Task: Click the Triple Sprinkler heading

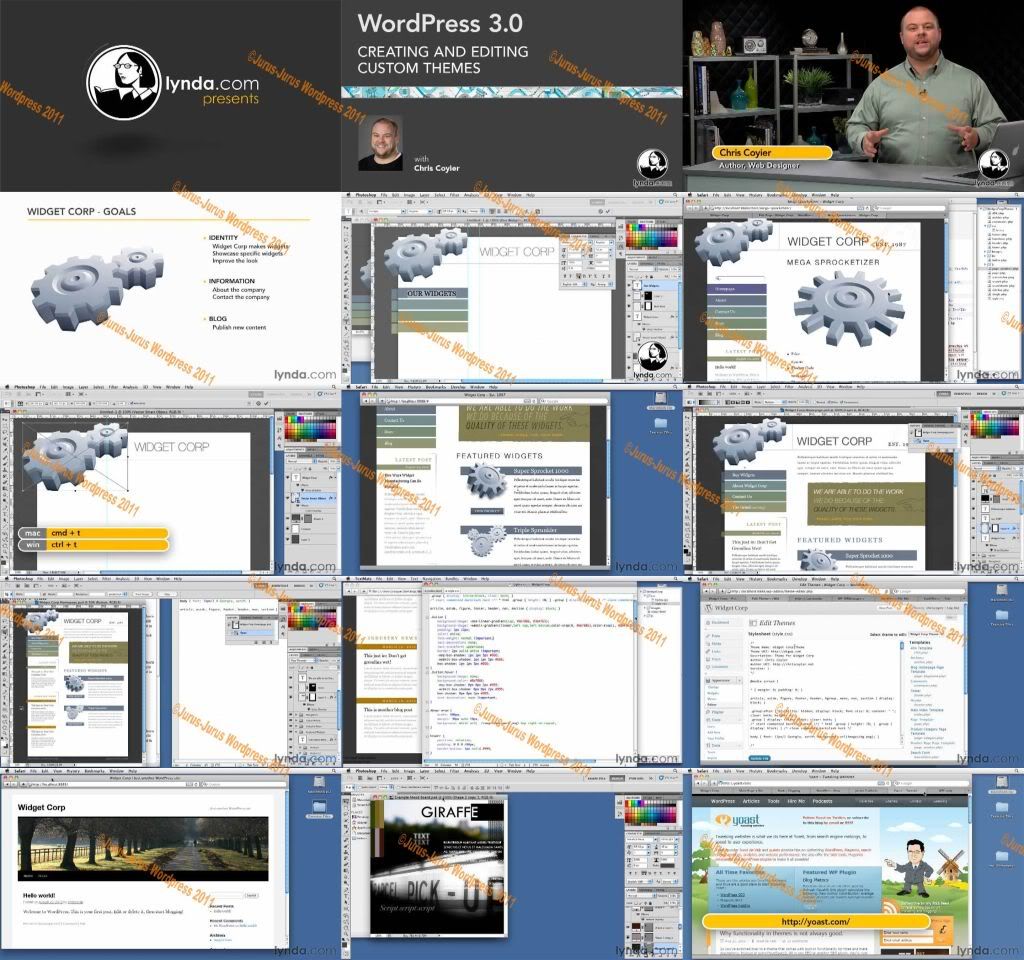Action: click(x=535, y=530)
